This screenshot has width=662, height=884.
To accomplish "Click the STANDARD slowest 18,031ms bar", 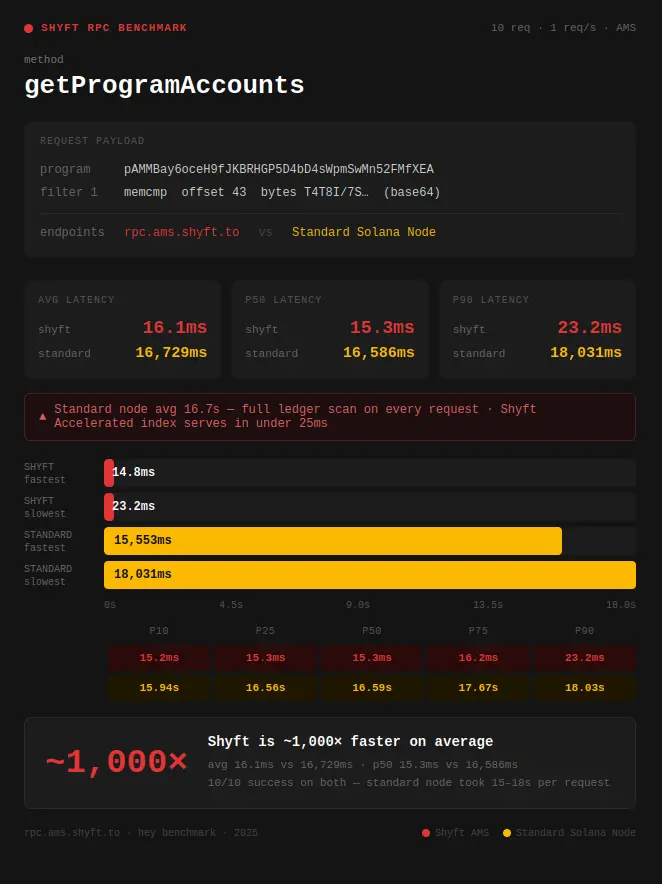I will click(x=370, y=574).
